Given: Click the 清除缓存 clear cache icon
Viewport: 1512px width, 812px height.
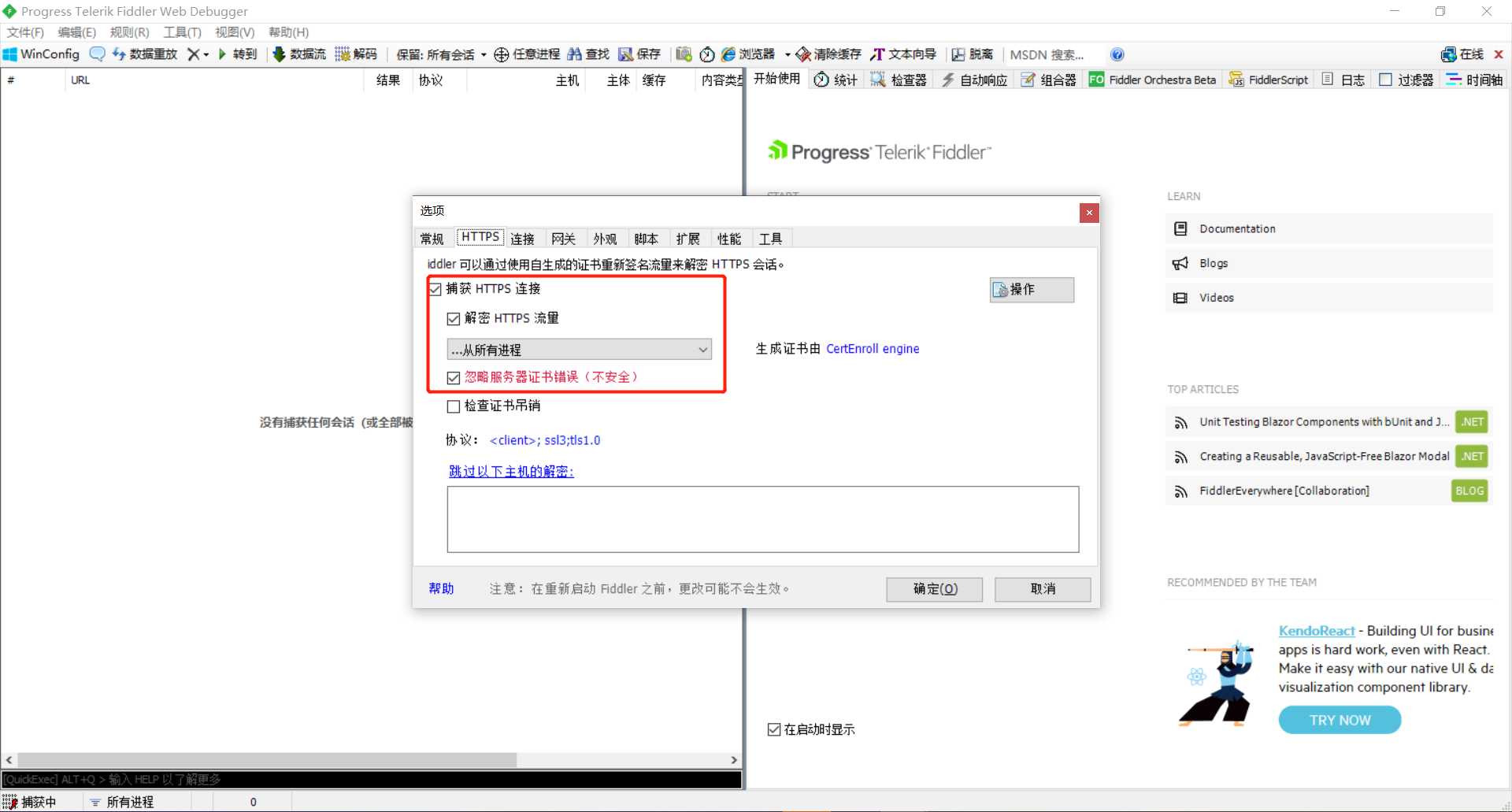Looking at the screenshot, I should (803, 54).
